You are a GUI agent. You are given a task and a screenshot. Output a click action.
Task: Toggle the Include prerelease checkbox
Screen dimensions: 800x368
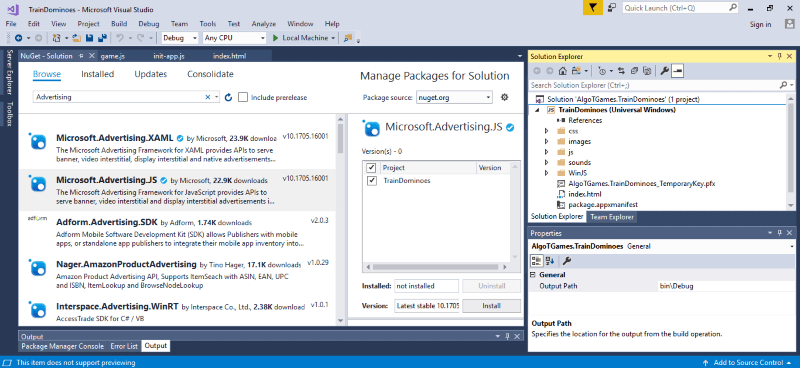point(243,97)
